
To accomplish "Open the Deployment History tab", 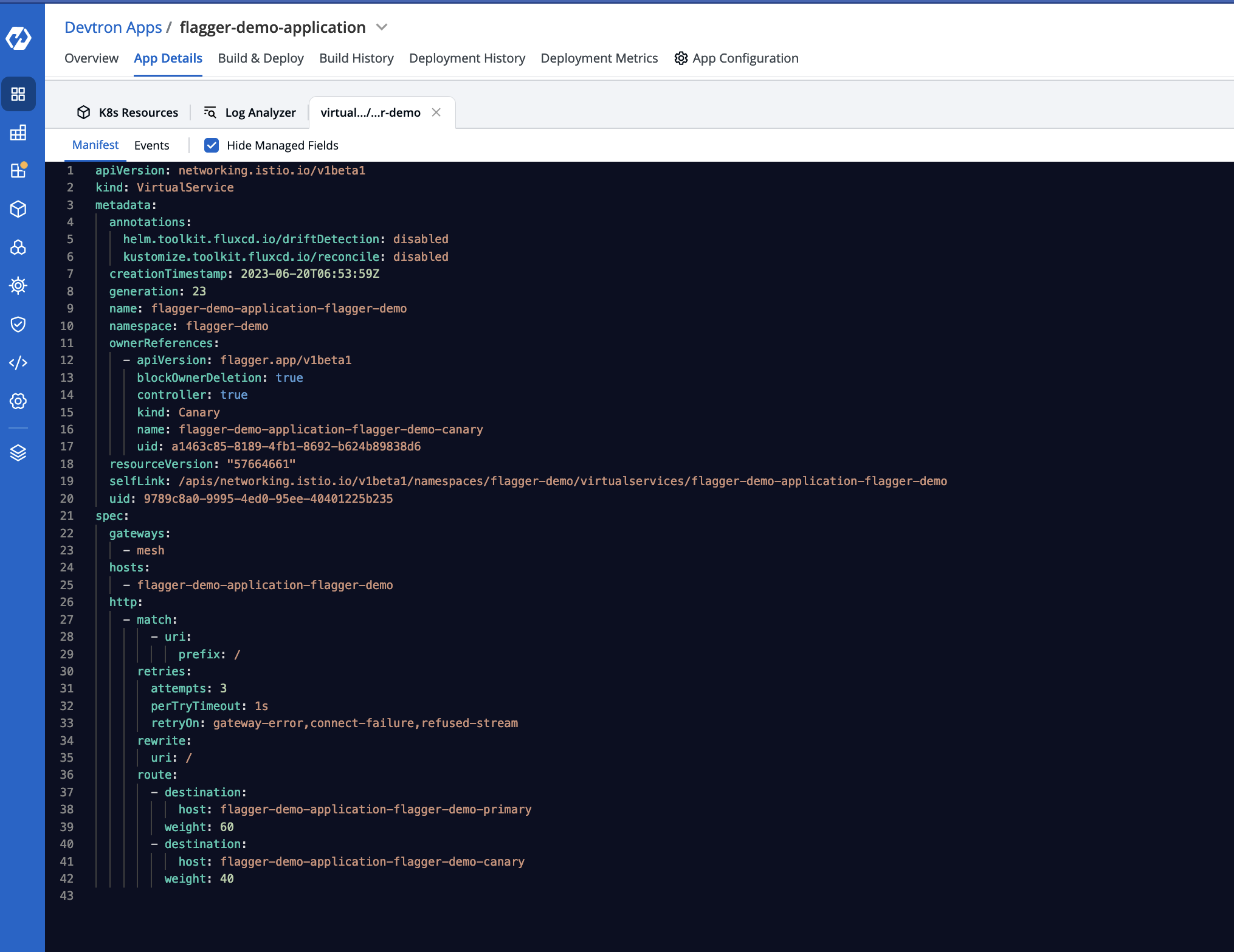I will (x=467, y=58).
